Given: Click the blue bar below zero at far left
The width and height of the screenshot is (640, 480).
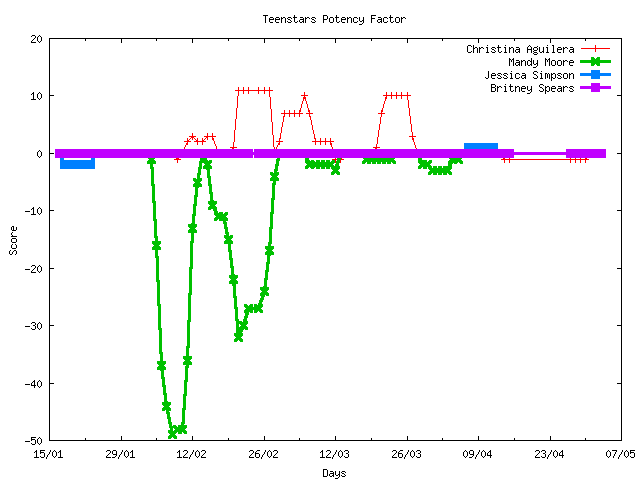Looking at the screenshot, I should click(x=77, y=164).
